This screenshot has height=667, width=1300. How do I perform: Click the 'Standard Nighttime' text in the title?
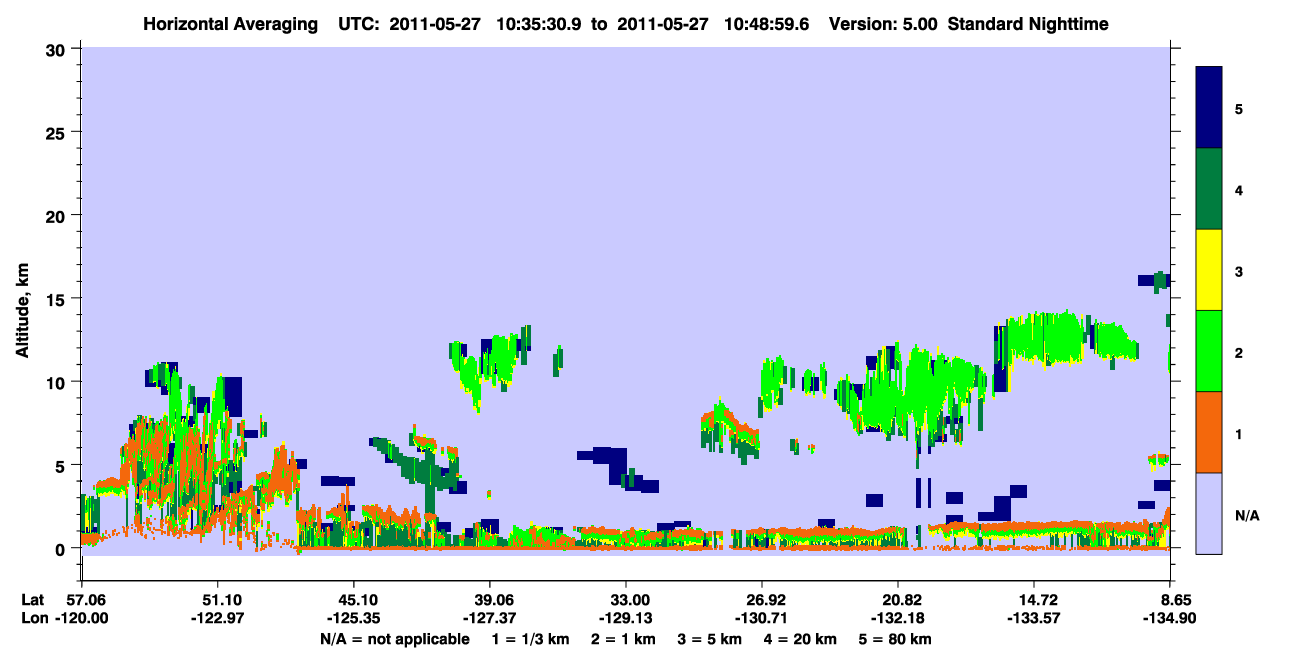[x=1028, y=24]
